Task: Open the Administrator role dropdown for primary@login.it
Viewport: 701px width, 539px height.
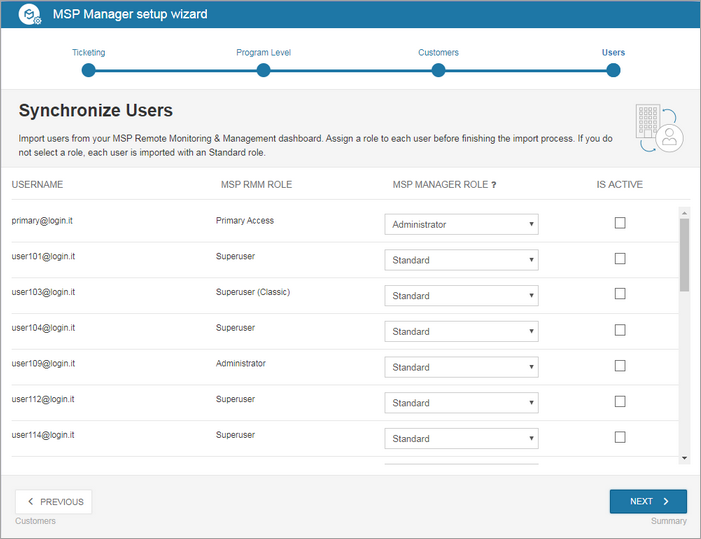Action: (x=461, y=224)
